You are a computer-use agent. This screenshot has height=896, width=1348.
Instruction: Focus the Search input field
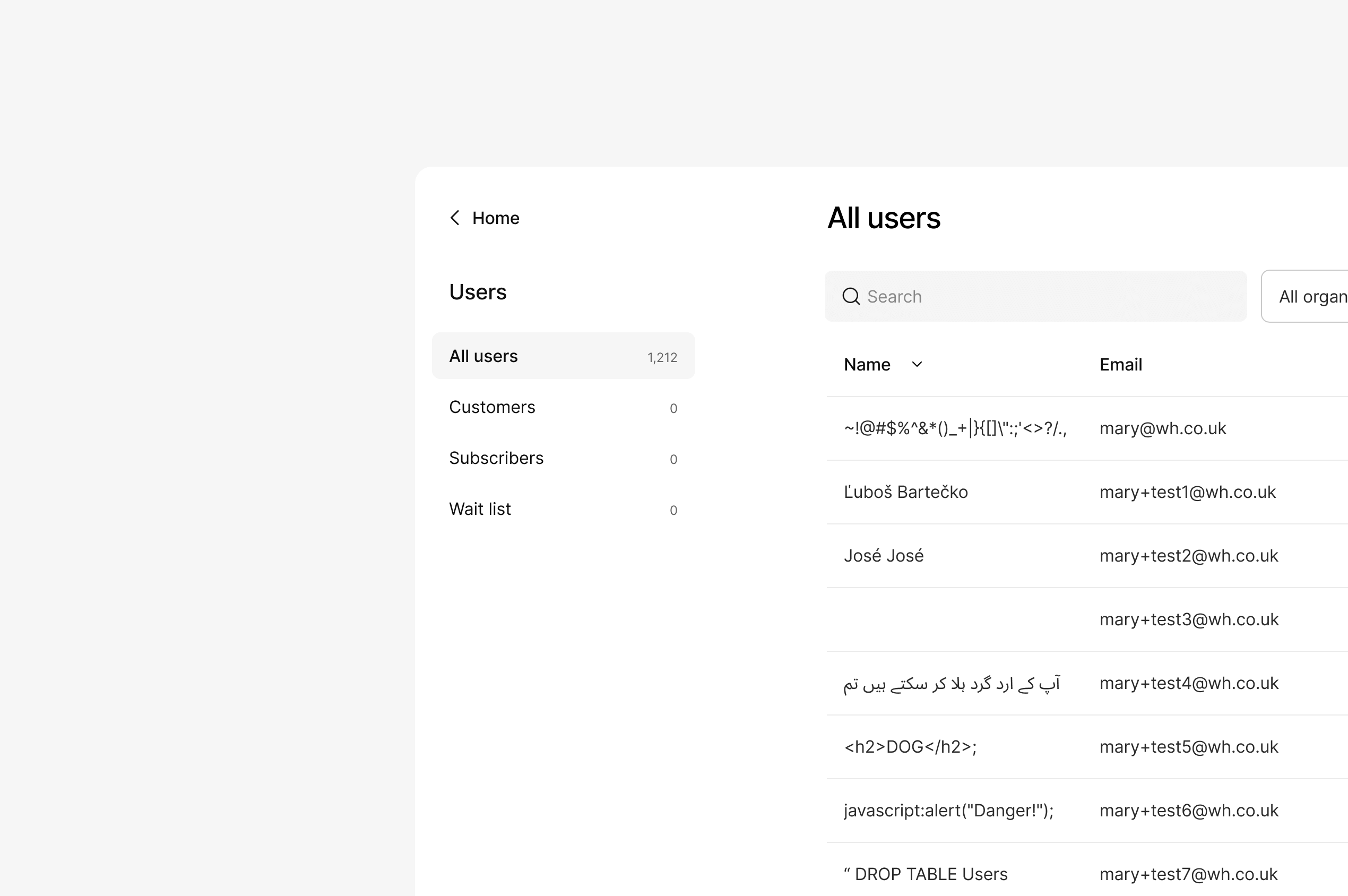pos(1045,297)
